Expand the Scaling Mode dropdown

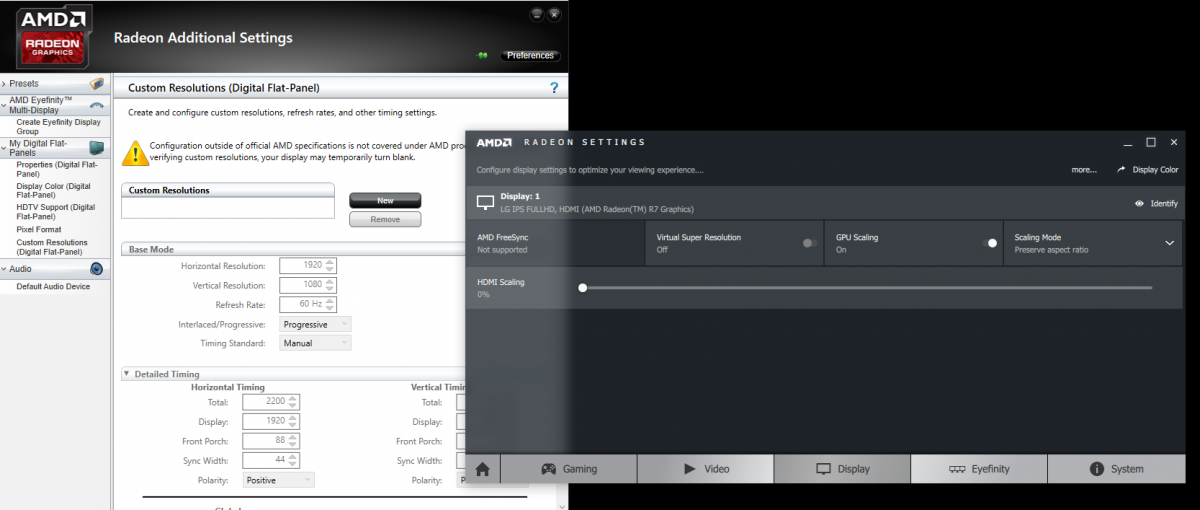tap(1169, 243)
